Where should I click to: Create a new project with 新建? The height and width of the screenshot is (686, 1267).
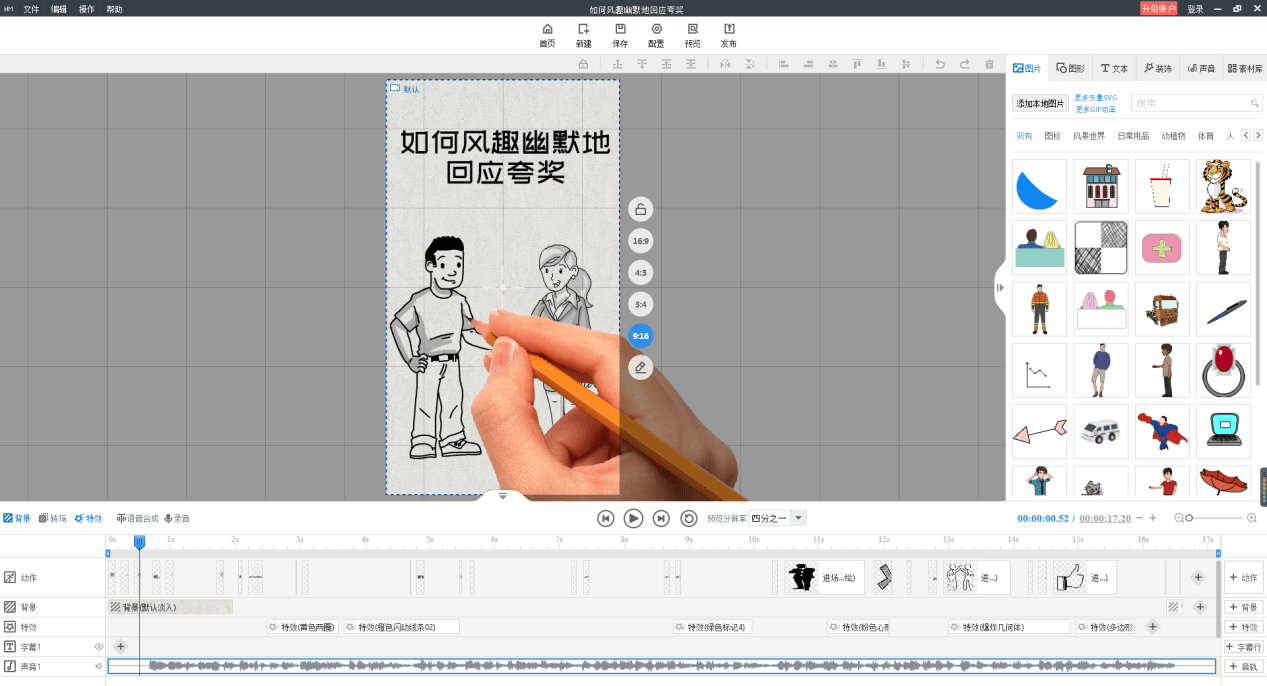pos(584,36)
